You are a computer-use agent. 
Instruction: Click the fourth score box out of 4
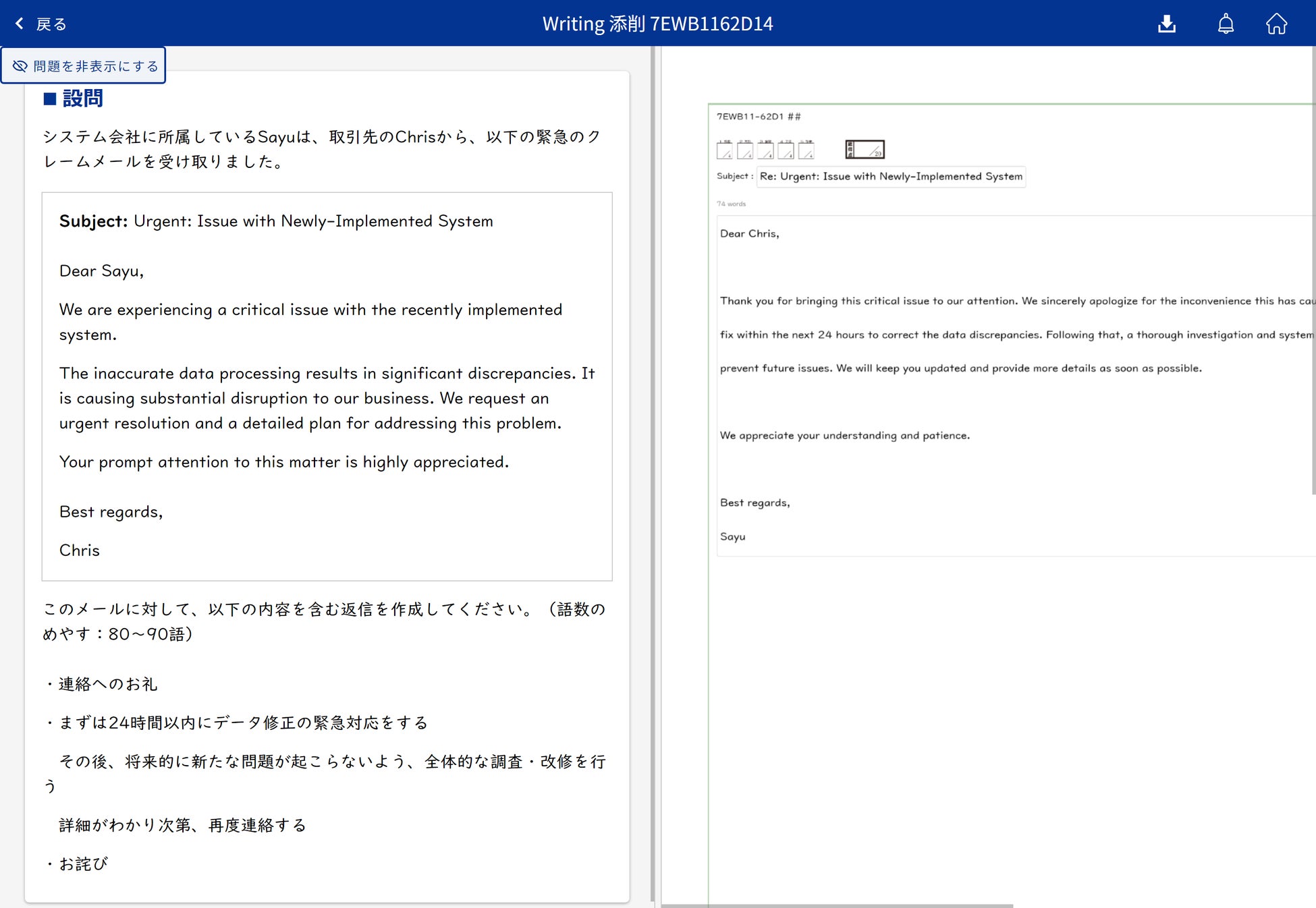tap(786, 150)
